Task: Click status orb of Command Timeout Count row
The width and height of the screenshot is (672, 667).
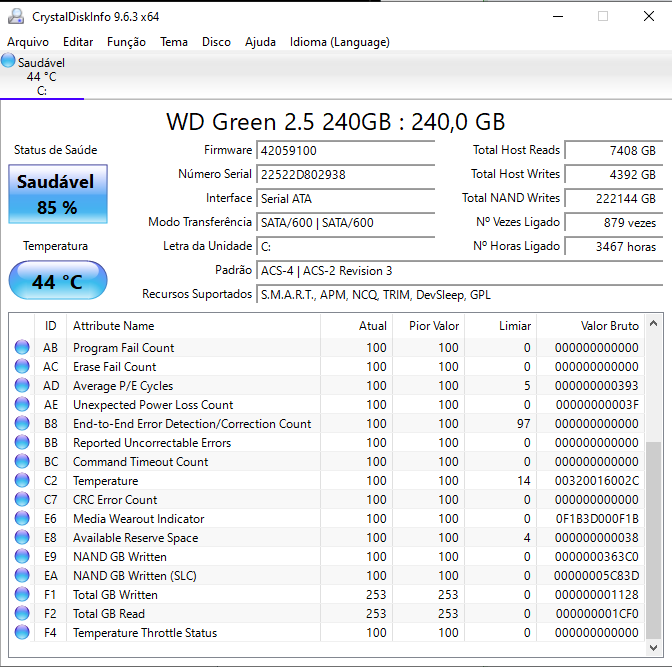Action: 22,461
